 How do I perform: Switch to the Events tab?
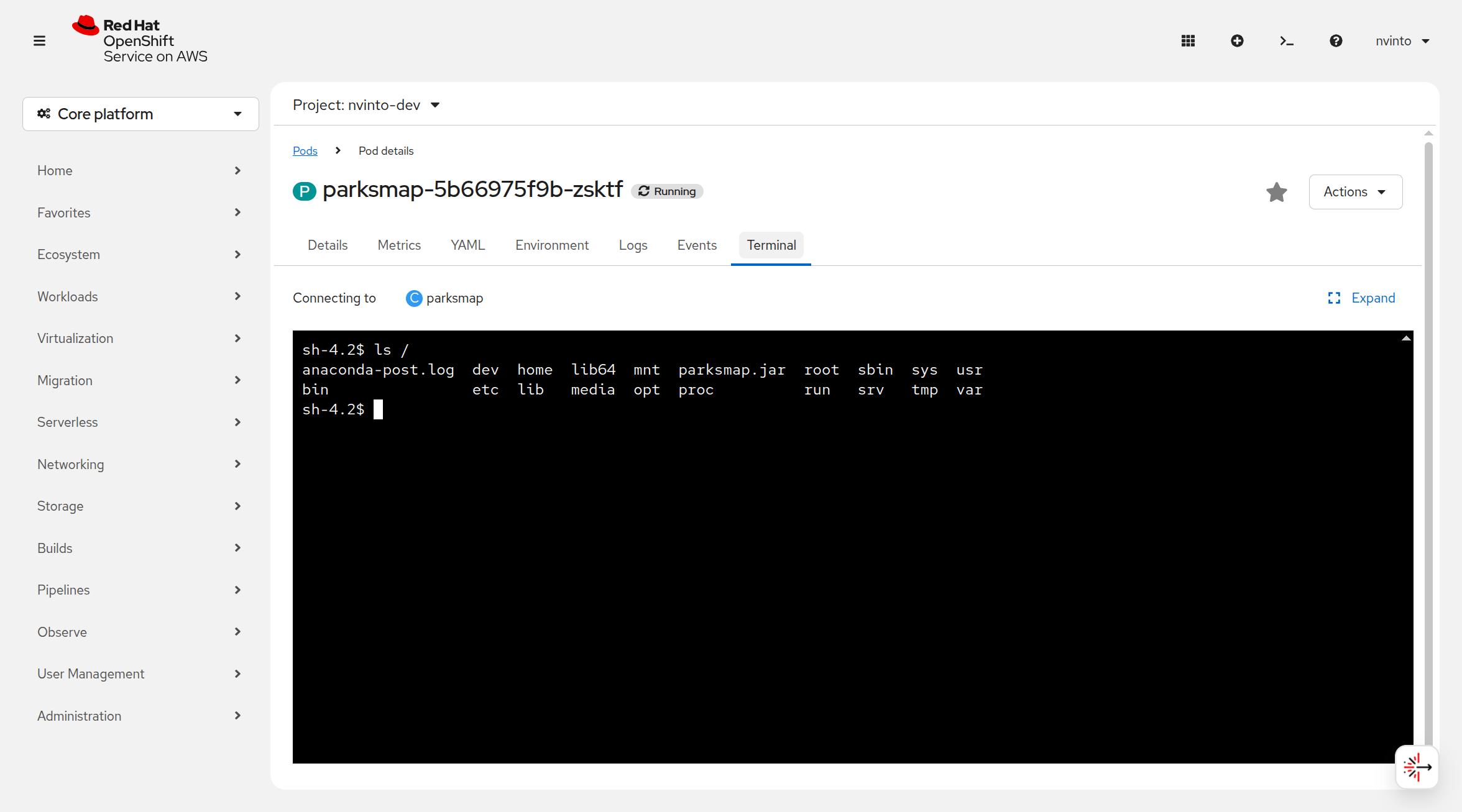tap(697, 245)
